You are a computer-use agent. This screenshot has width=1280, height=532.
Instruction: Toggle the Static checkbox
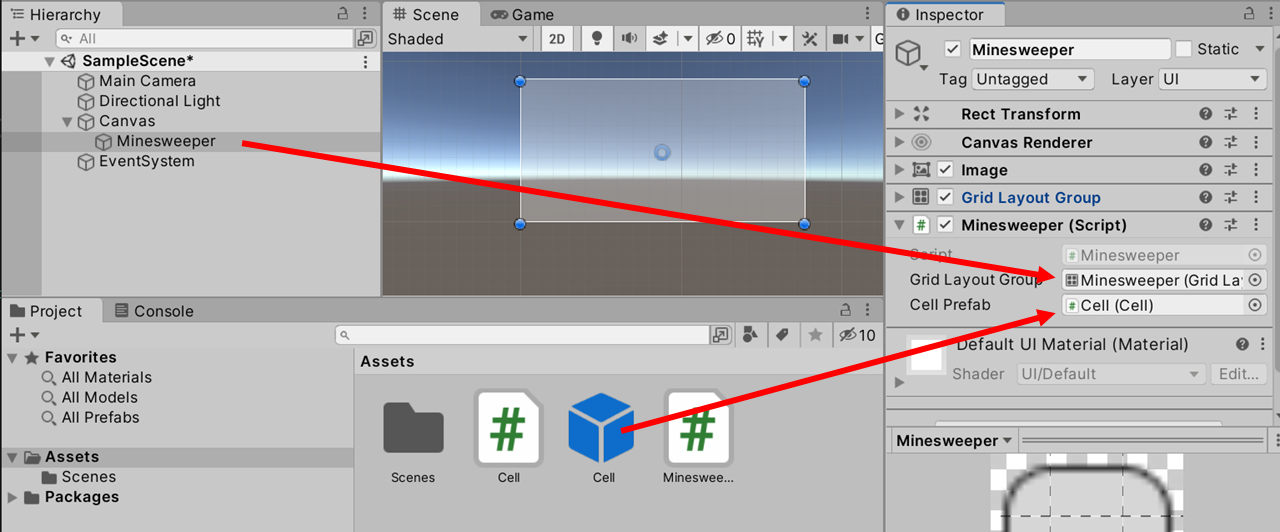(x=1184, y=49)
